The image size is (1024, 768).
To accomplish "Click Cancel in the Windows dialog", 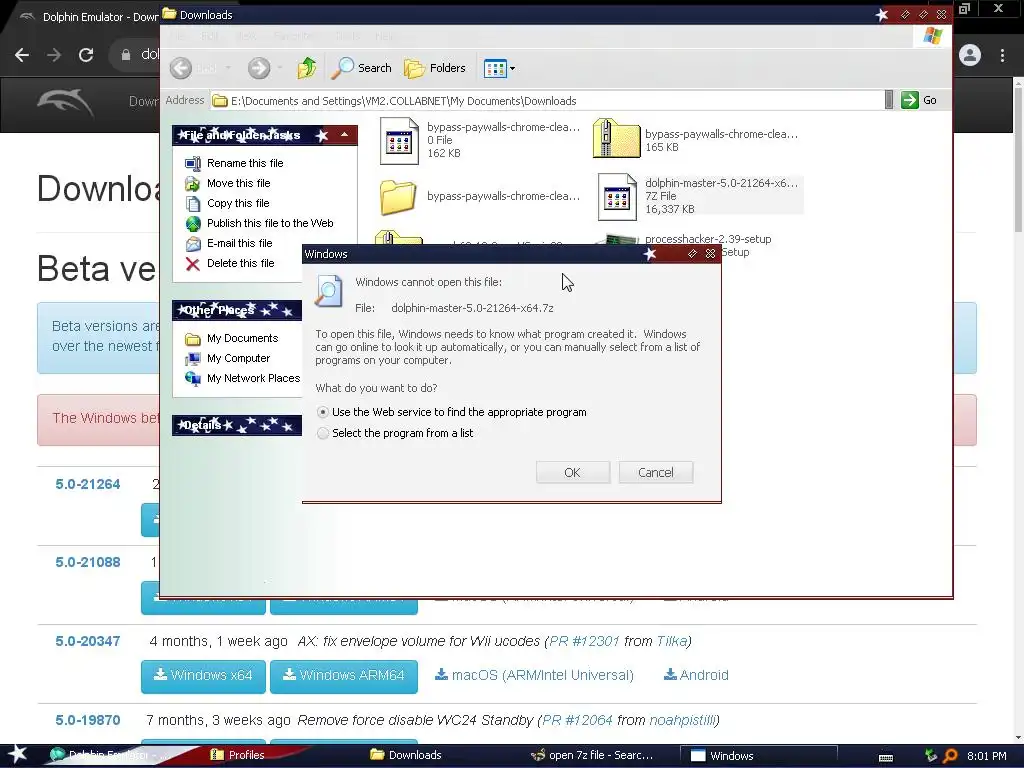I will [x=656, y=472].
